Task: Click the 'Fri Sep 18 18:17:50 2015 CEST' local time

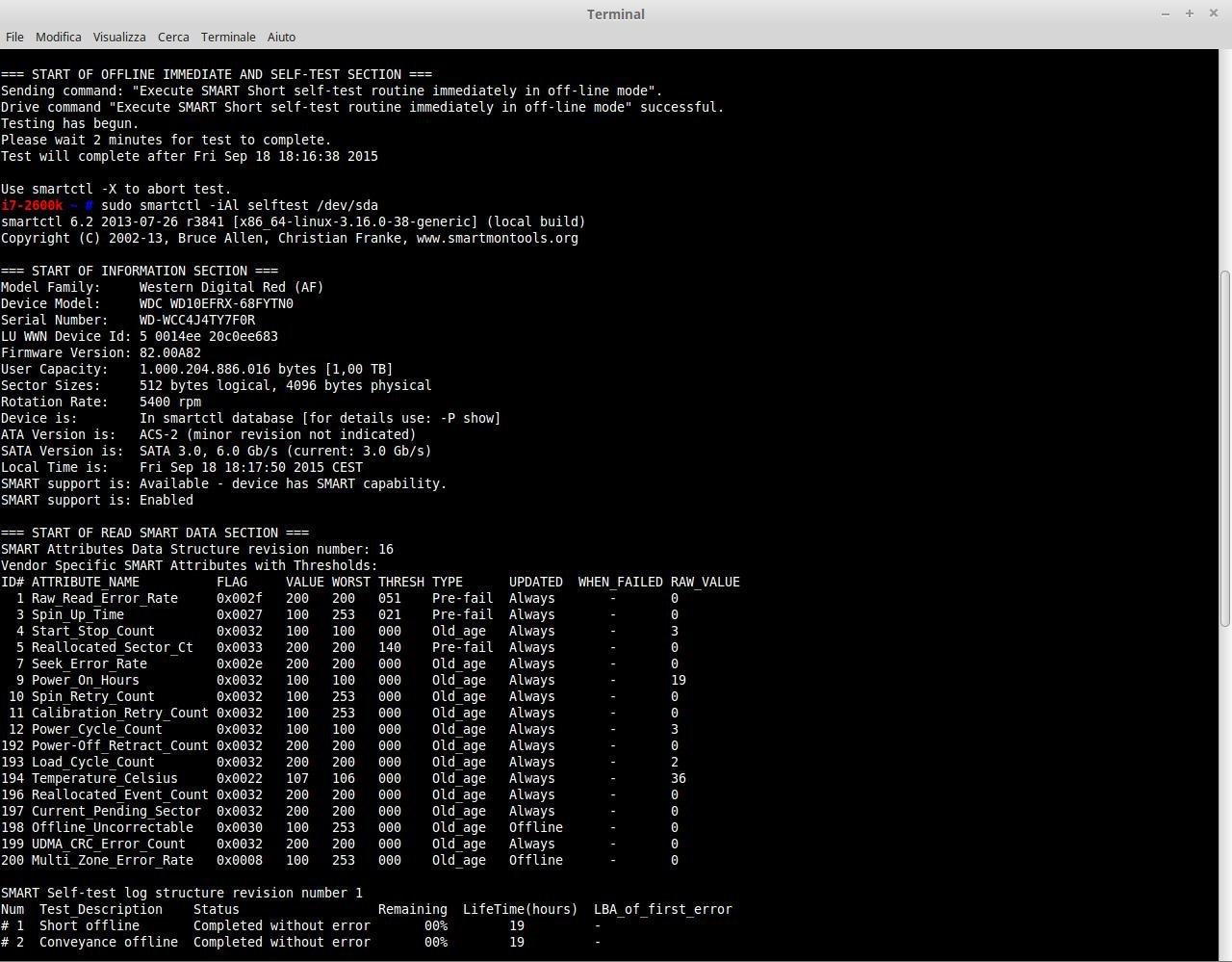Action: click(x=251, y=467)
